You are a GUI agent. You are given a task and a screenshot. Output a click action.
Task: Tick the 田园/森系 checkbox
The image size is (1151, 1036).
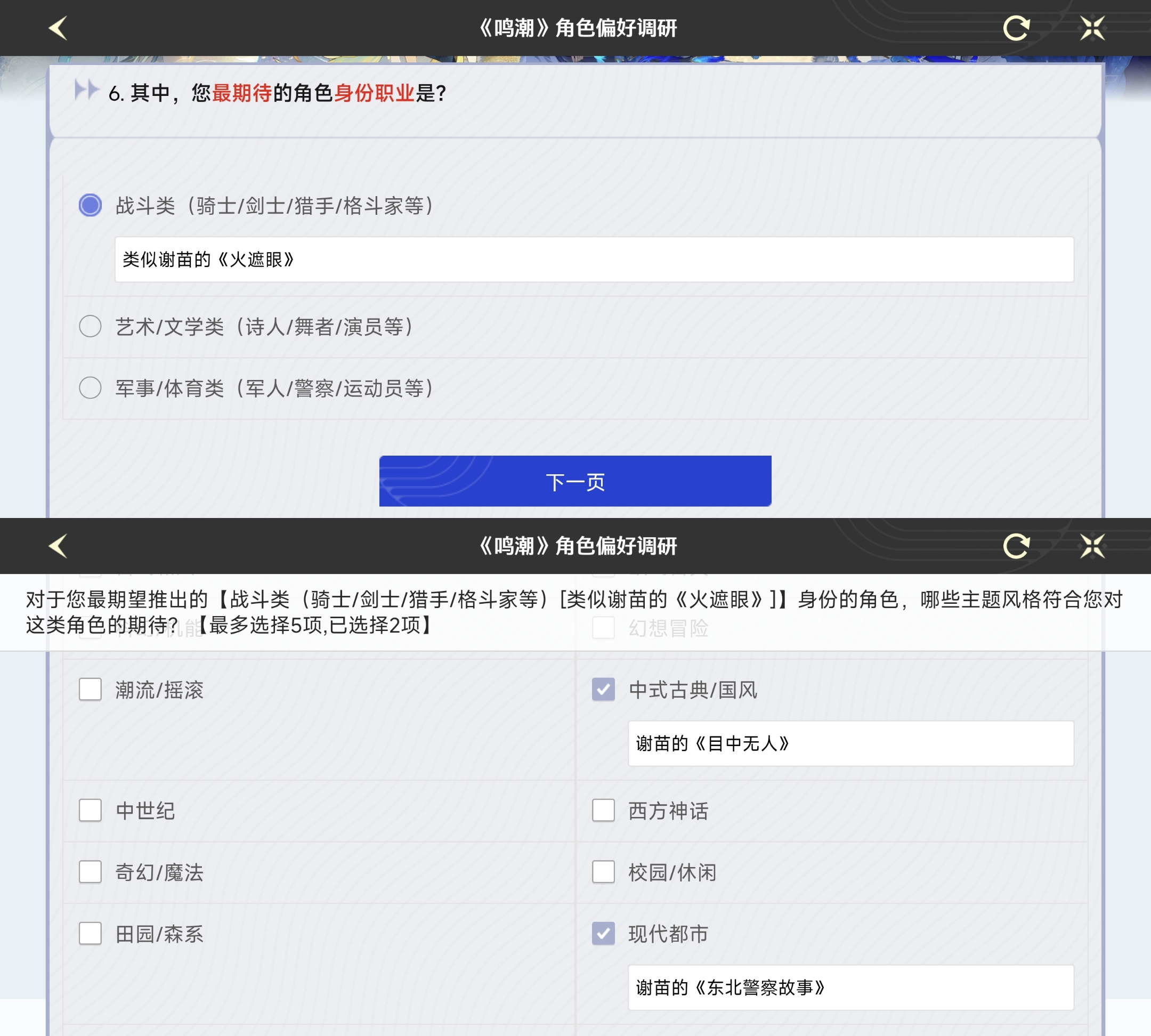90,934
